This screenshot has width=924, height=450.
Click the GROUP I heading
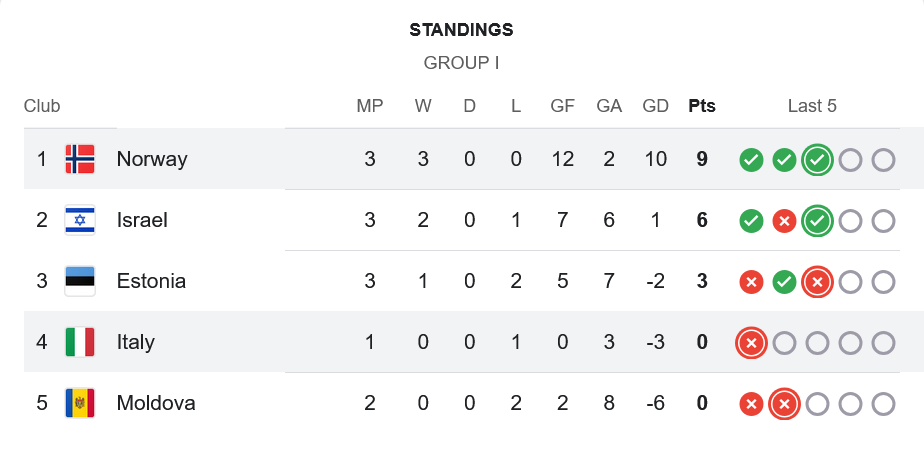point(461,63)
